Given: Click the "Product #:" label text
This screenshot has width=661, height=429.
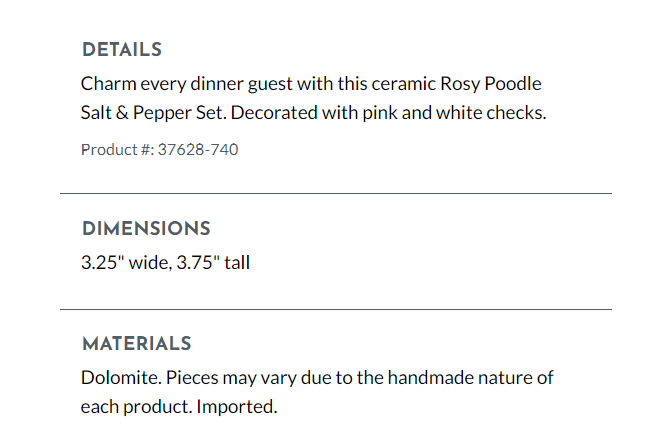Looking at the screenshot, I should click(x=117, y=150).
